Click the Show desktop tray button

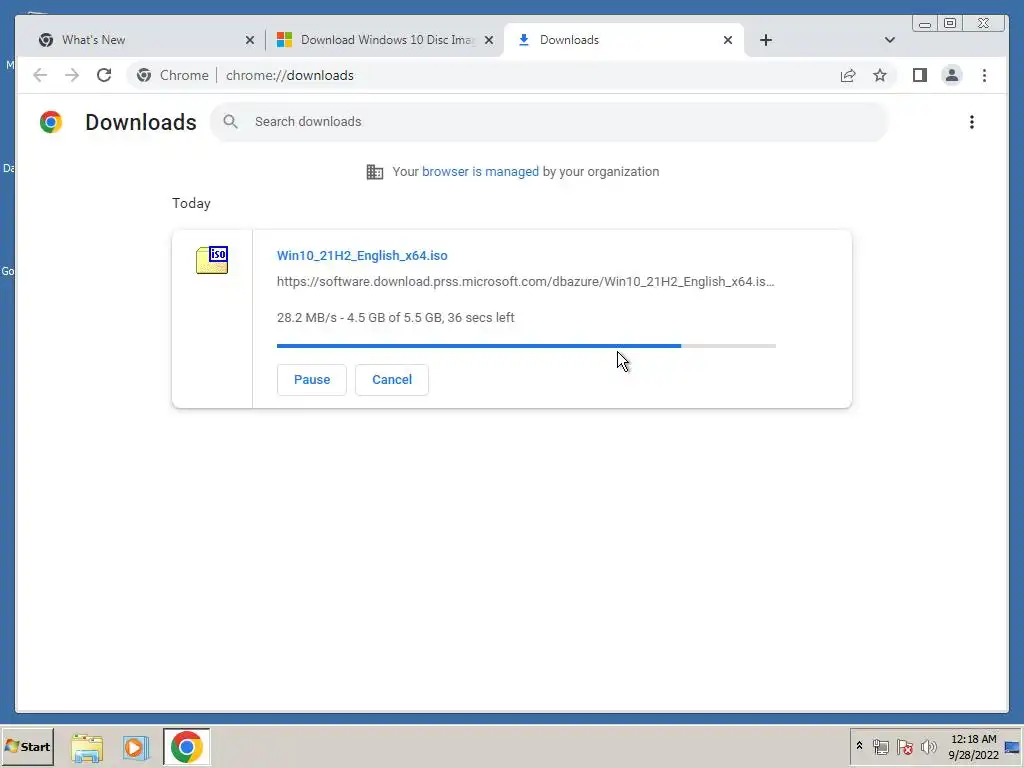point(1013,747)
